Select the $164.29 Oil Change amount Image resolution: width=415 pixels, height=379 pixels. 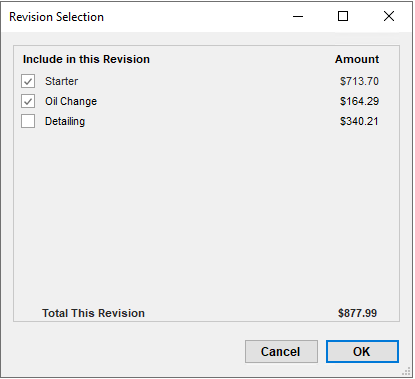tap(359, 101)
